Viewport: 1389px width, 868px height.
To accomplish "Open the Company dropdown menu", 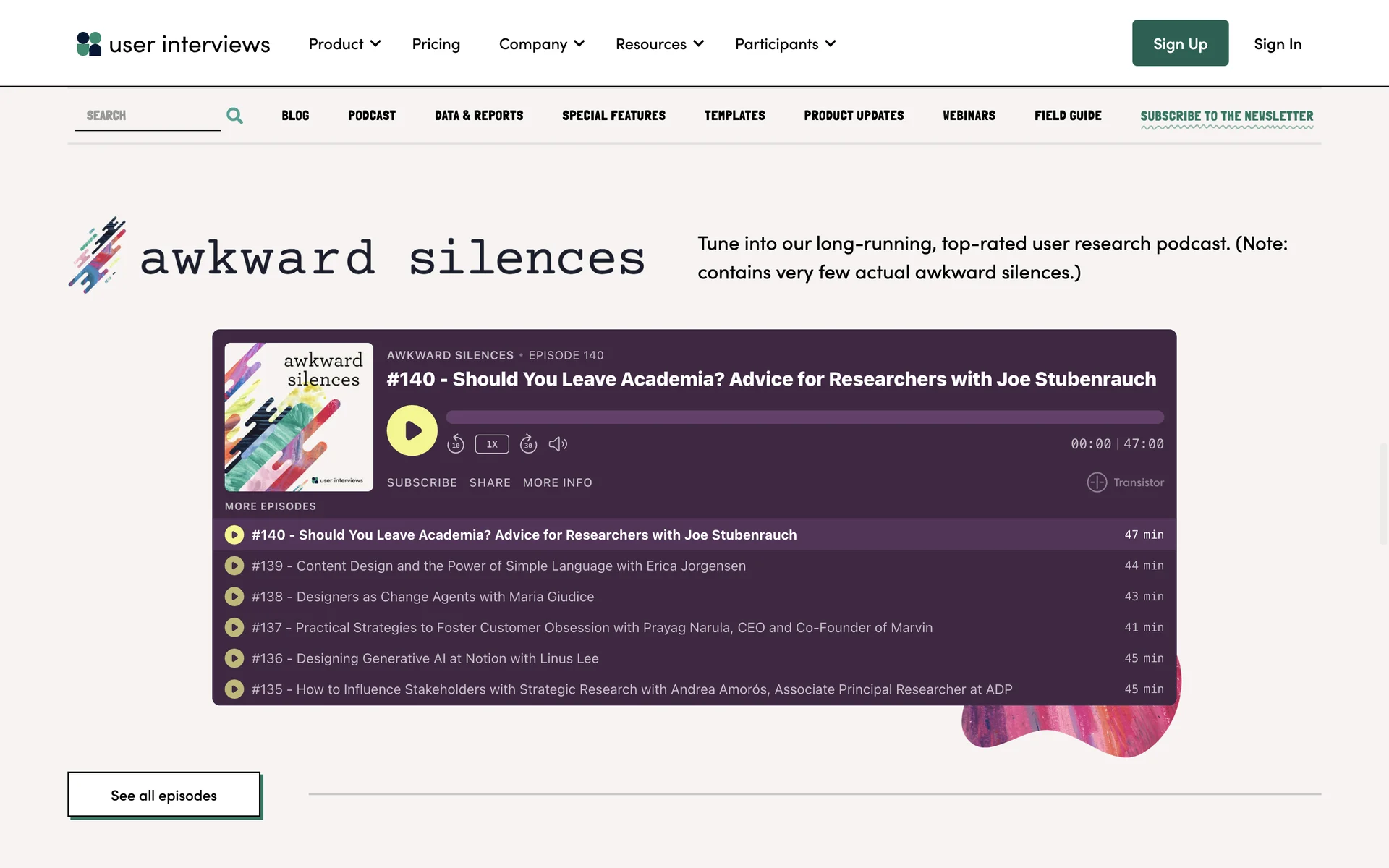I will [541, 44].
